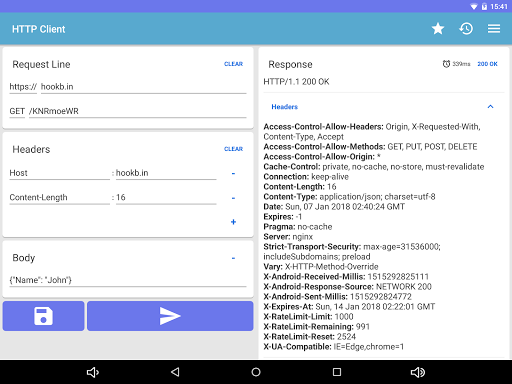Tap the Android home button
Screen dimensions: 512x384
(256, 372)
